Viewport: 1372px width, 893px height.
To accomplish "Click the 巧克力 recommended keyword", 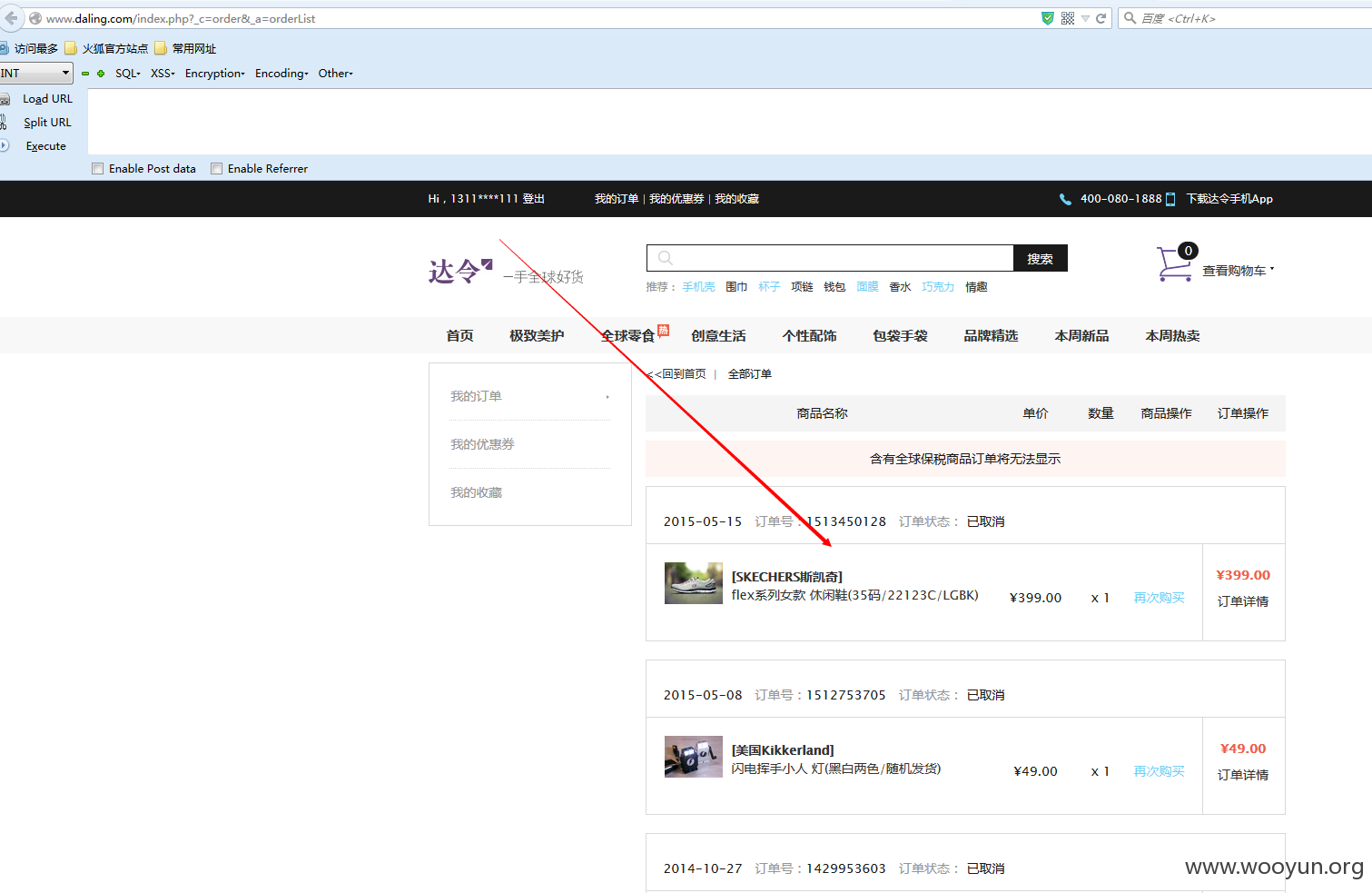I will coord(938,287).
